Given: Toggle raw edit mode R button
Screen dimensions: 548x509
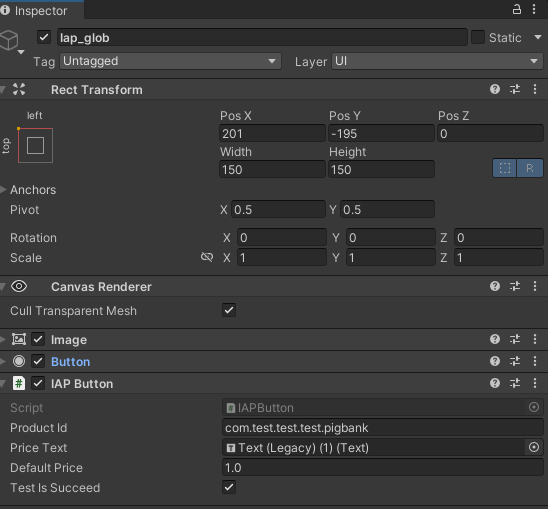Looking at the screenshot, I should click(x=530, y=168).
